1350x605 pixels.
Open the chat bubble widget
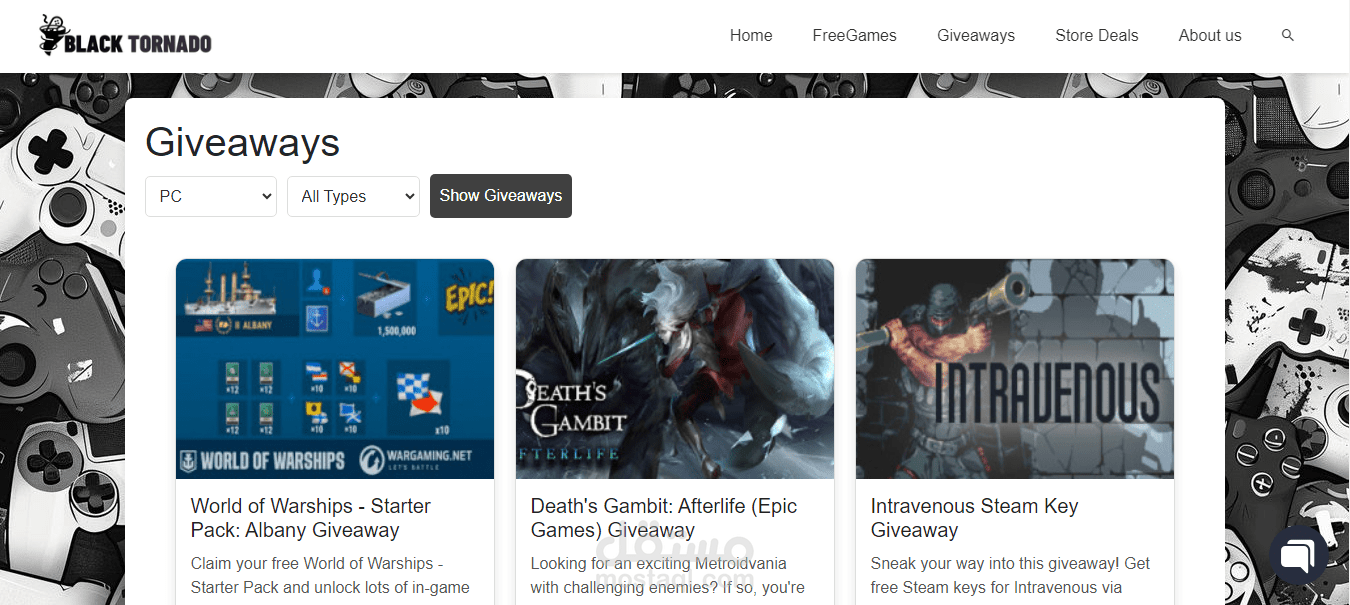(x=1298, y=555)
